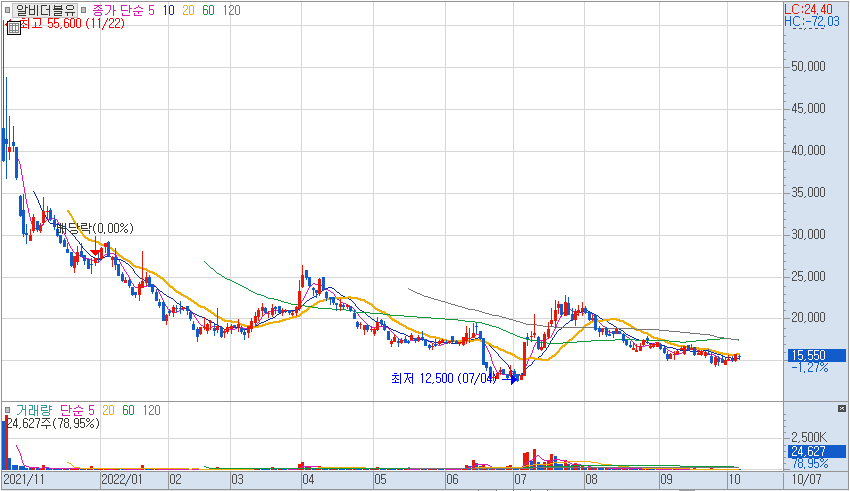
Task: Click the 09 month axis label
Action: pos(666,480)
